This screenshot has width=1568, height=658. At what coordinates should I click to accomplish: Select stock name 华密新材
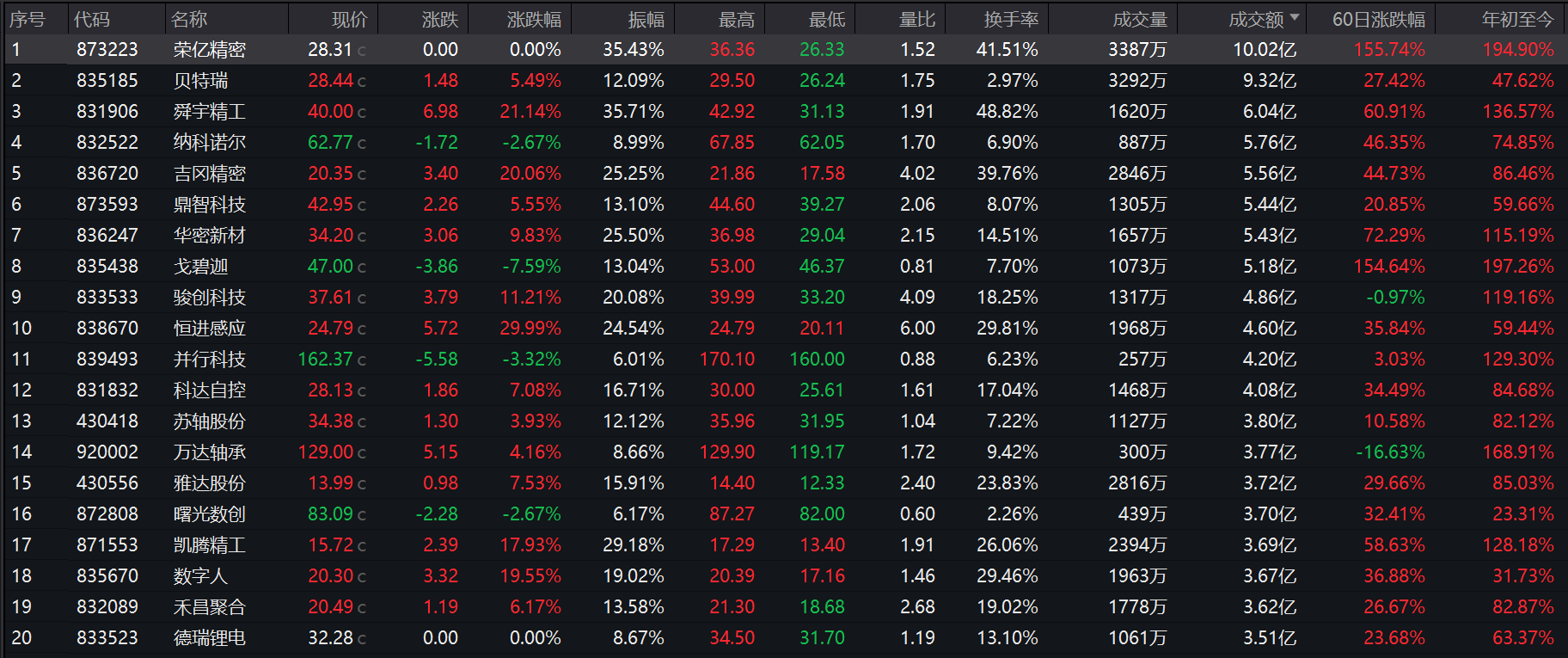[x=210, y=236]
